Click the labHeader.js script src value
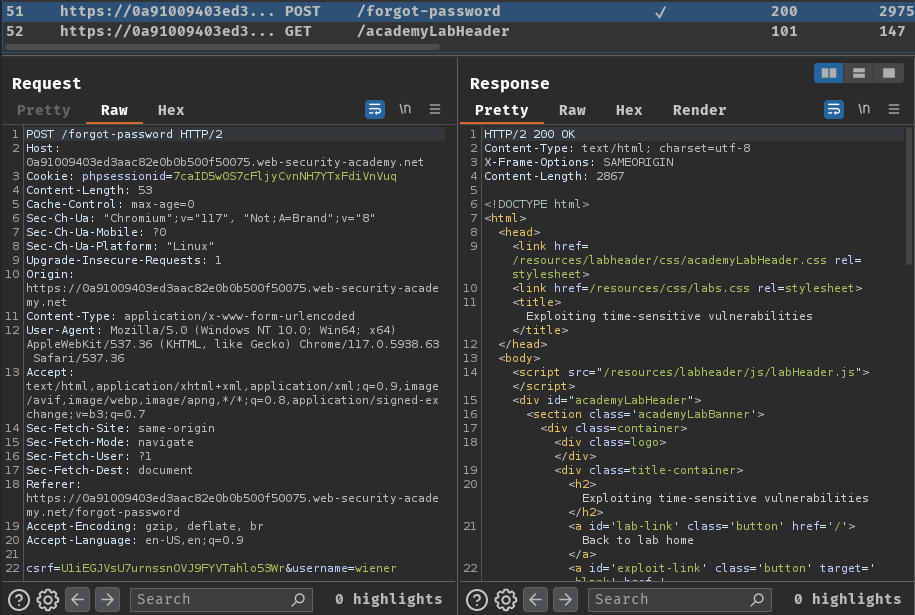This screenshot has width=915, height=615. coord(729,372)
